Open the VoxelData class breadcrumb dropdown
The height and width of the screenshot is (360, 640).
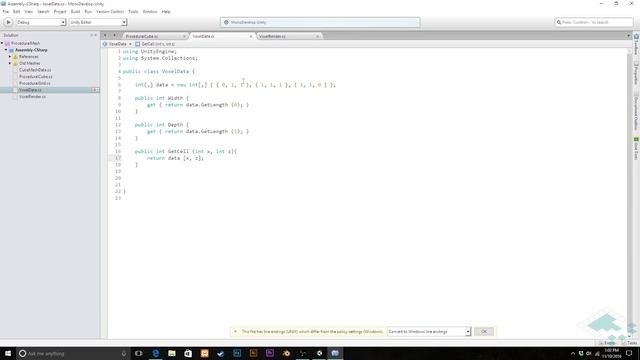point(117,44)
